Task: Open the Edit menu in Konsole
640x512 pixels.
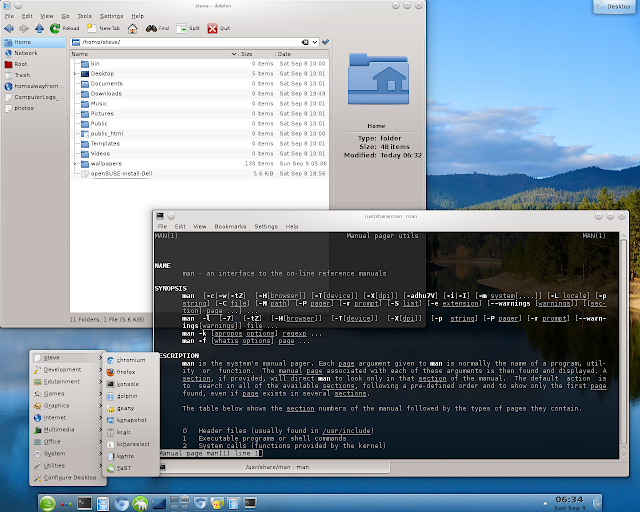Action: coord(180,227)
